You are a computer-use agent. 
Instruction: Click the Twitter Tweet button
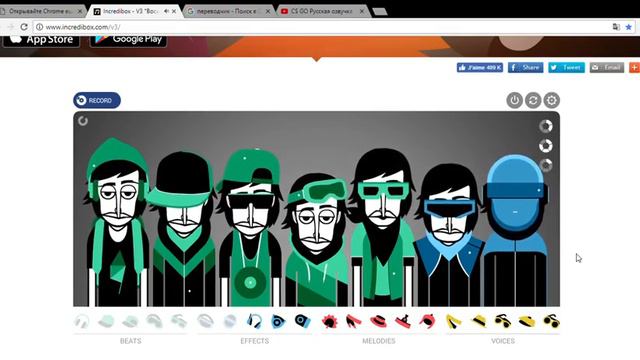pyautogui.click(x=566, y=67)
